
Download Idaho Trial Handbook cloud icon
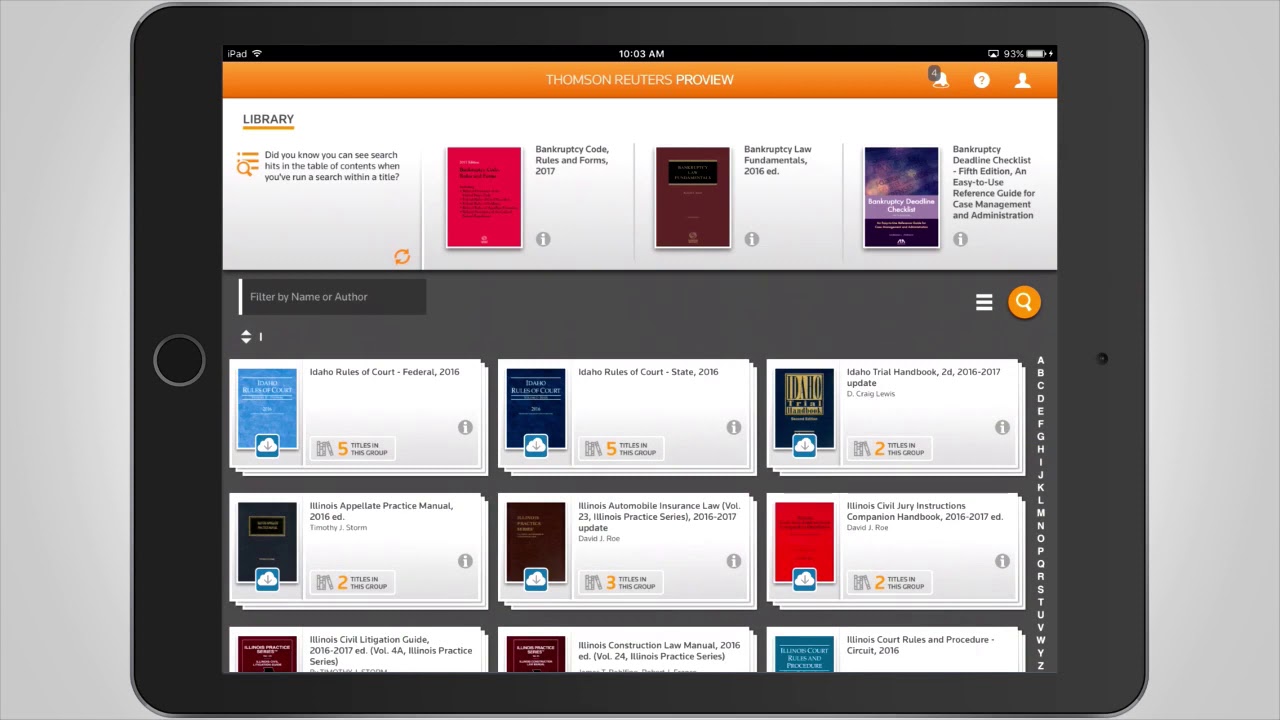pos(805,446)
